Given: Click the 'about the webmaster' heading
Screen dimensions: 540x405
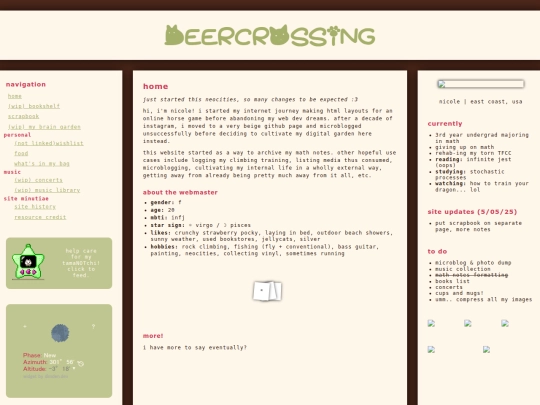Looking at the screenshot, I should click(180, 193).
